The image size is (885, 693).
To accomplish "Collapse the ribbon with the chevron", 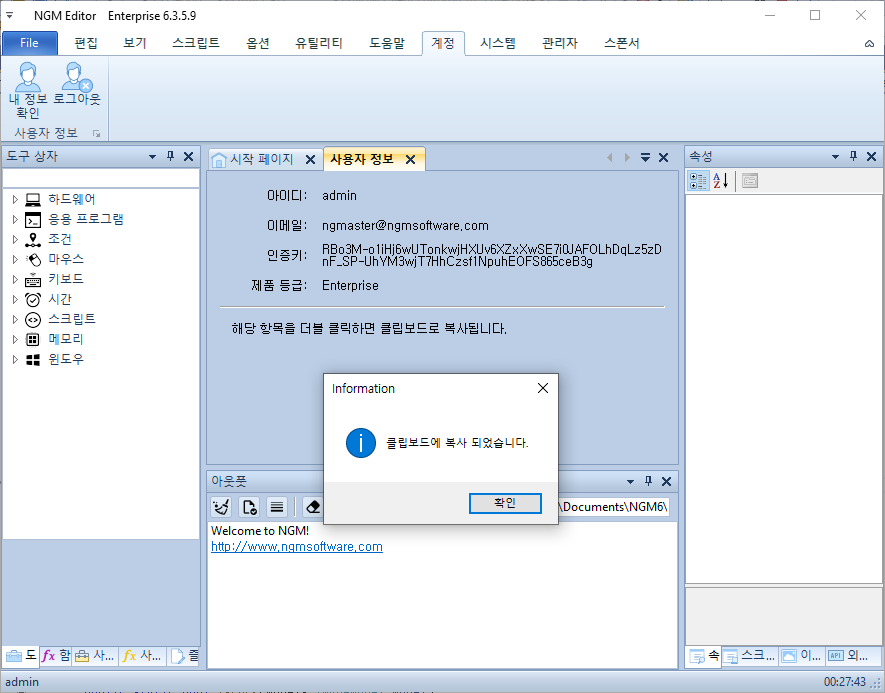I will (x=869, y=43).
